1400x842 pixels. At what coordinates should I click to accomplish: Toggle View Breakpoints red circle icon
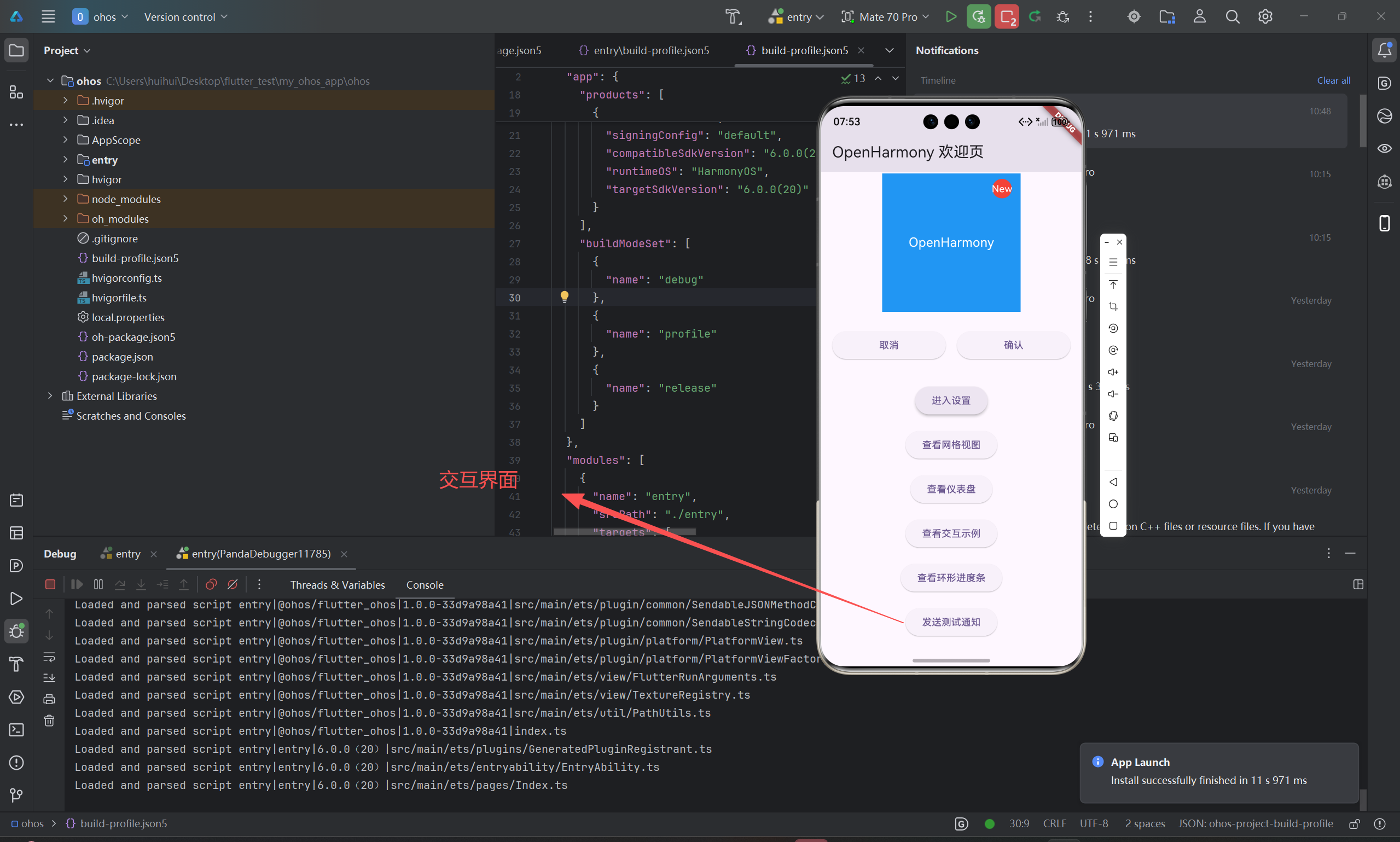(211, 584)
